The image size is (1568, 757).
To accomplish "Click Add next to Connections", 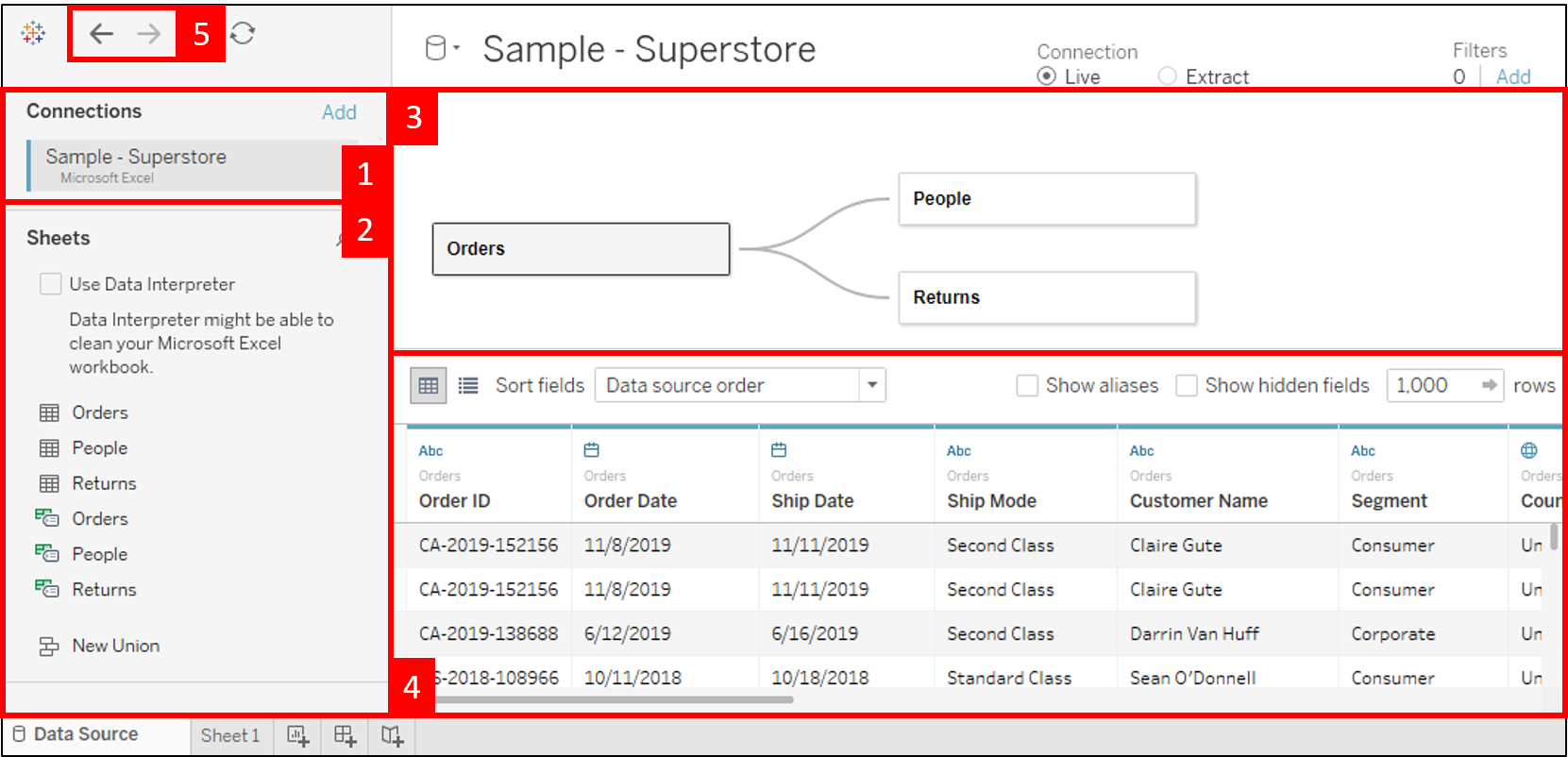I will tap(339, 112).
